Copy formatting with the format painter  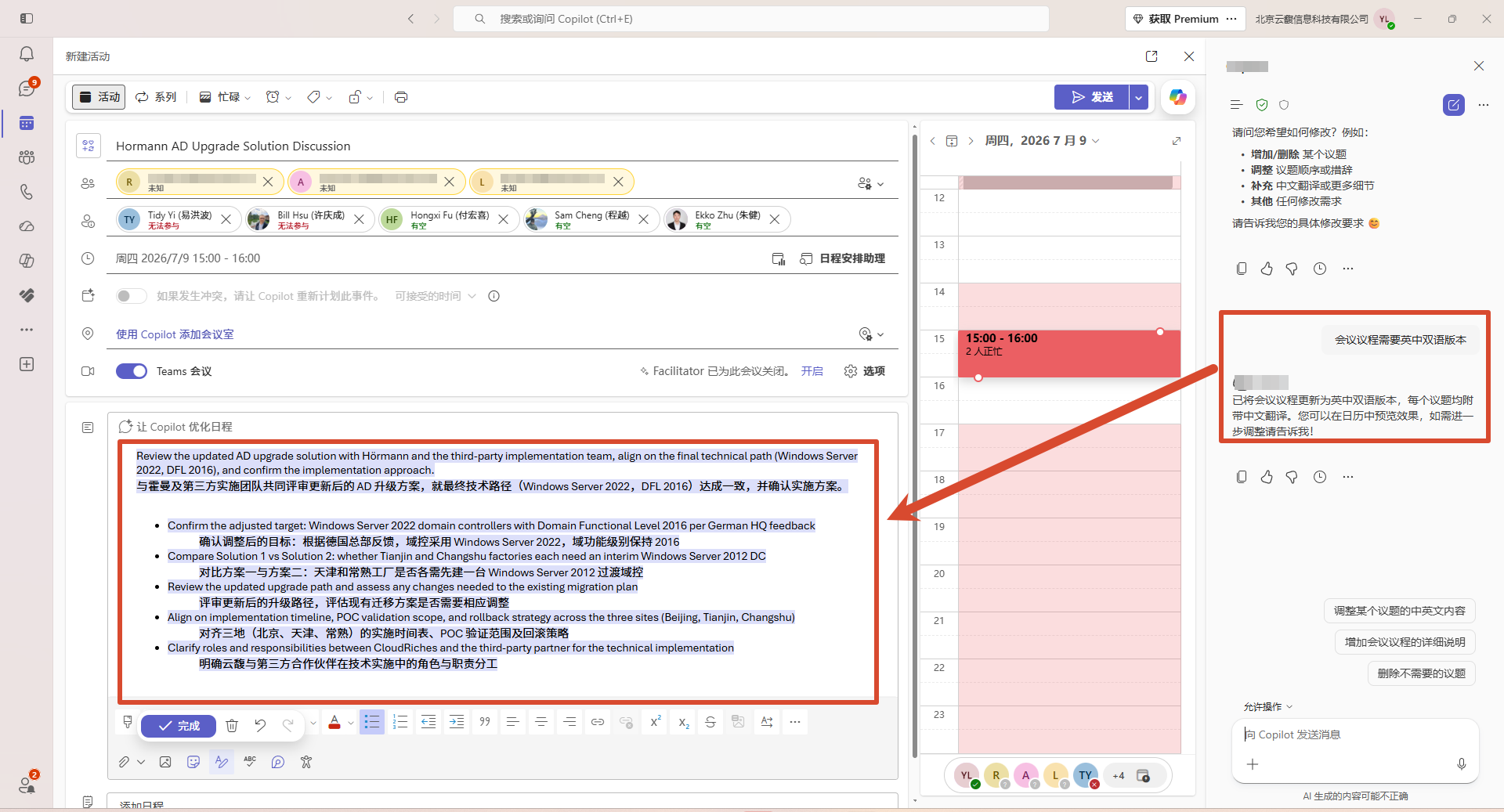coord(128,722)
